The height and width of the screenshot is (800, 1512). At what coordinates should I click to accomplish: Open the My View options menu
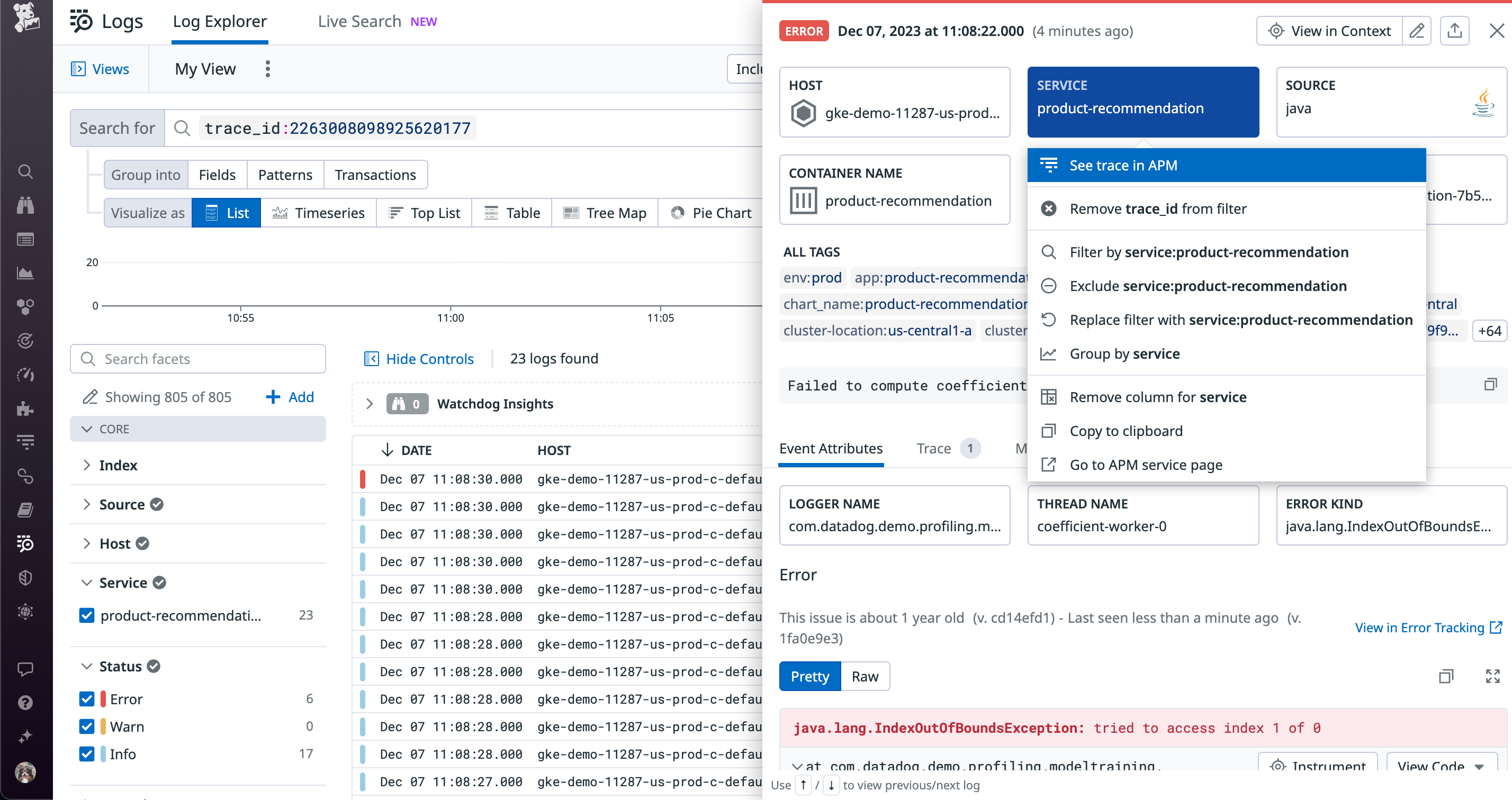pyautogui.click(x=267, y=69)
